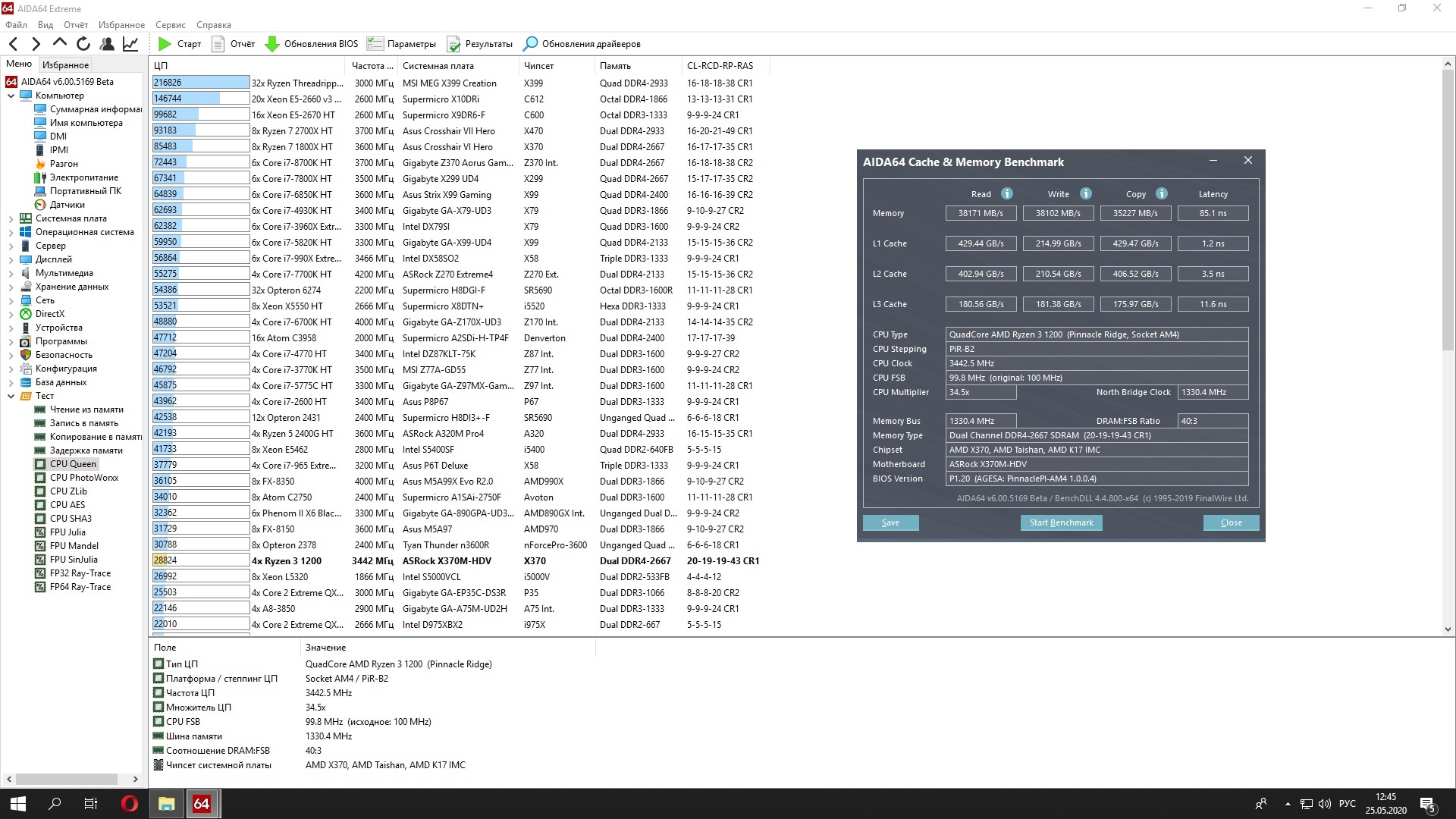Click Save in benchmark dialog
The image size is (1456, 819).
point(890,522)
